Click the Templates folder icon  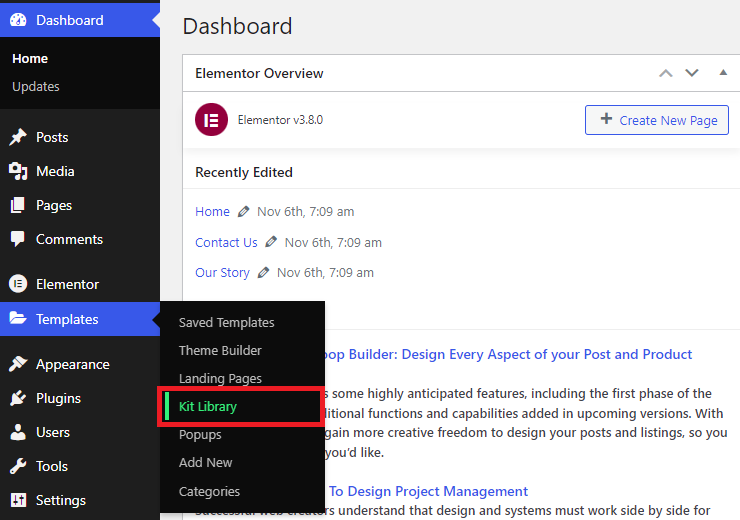click(18, 319)
